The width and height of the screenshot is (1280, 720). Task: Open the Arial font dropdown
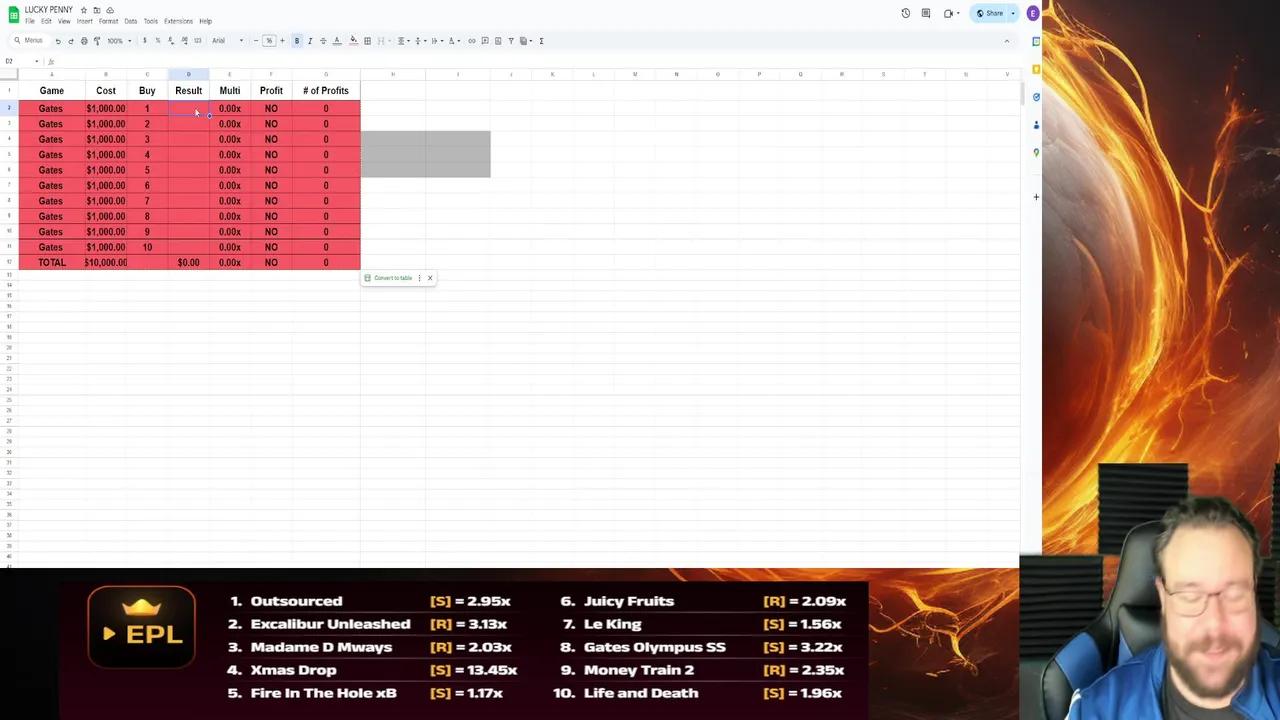click(x=227, y=41)
